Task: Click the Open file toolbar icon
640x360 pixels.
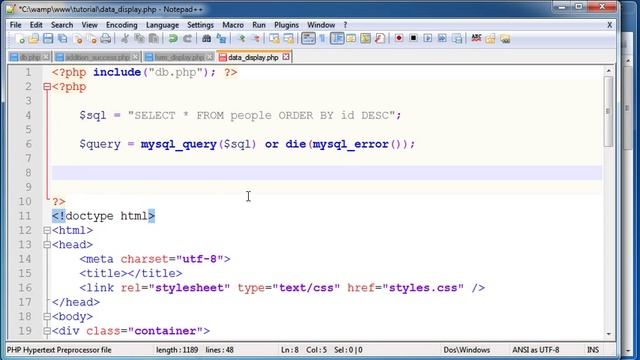Action: [33, 39]
